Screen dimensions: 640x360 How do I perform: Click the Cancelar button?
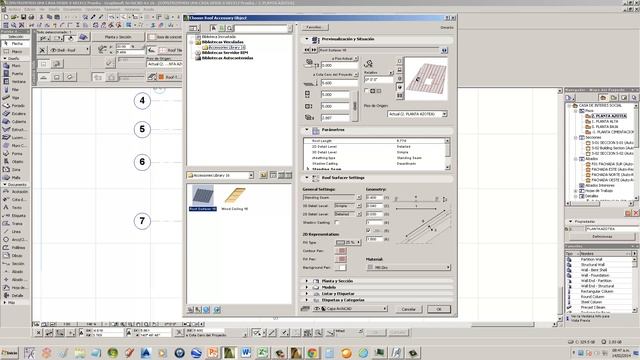pyautogui.click(x=409, y=309)
